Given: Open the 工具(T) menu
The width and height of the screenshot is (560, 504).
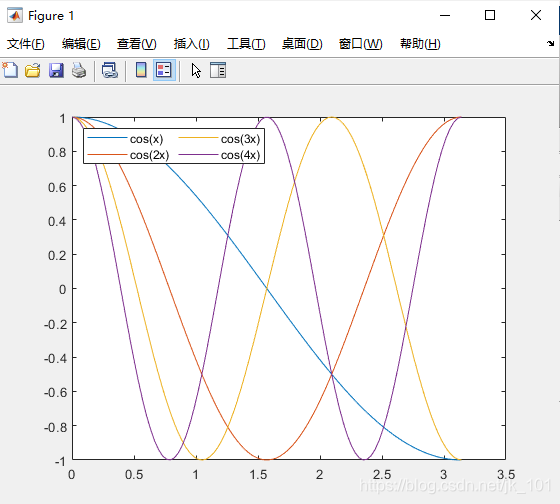Looking at the screenshot, I should pos(246,44).
